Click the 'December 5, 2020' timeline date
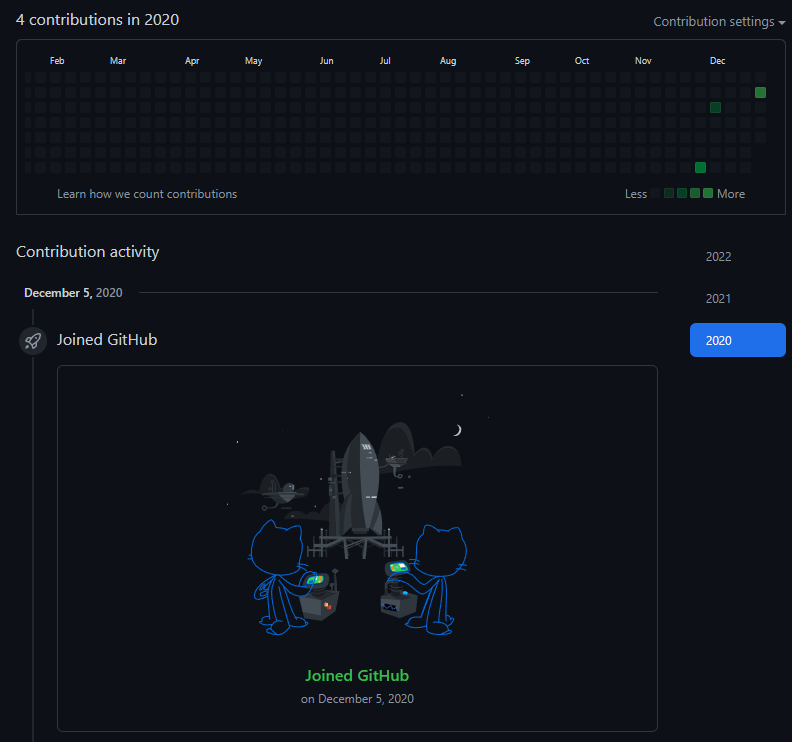 point(73,293)
